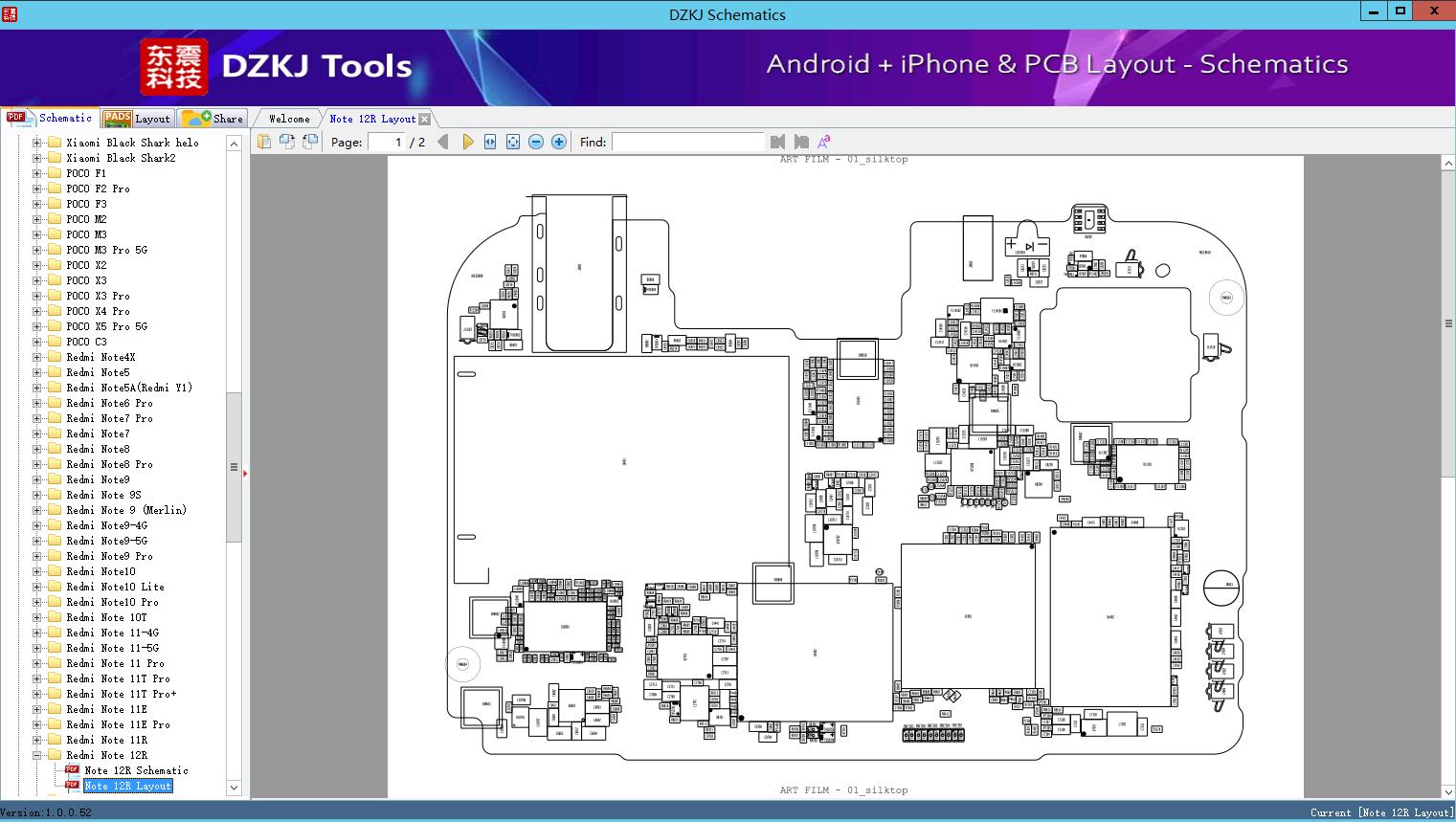
Task: Expand the Redmi Note 11T Pro+ node
Action: 36,694
